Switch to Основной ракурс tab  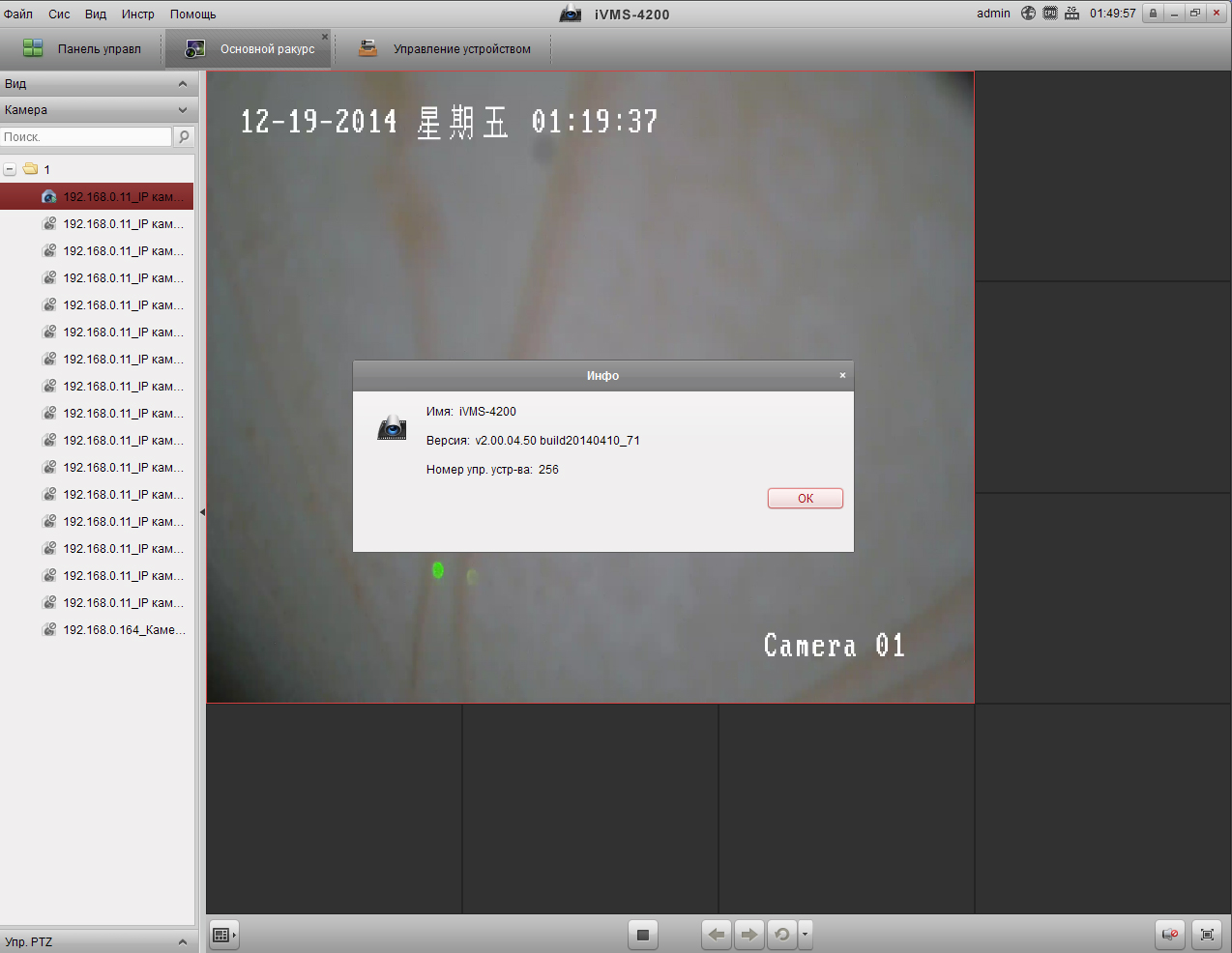(x=249, y=48)
